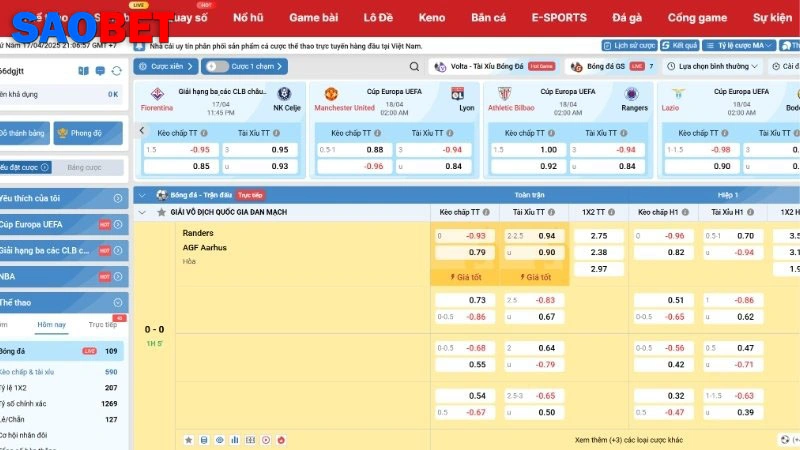The image size is (800, 450).
Task: Toggle the Cược 1 chạm switch
Action: pos(216,66)
